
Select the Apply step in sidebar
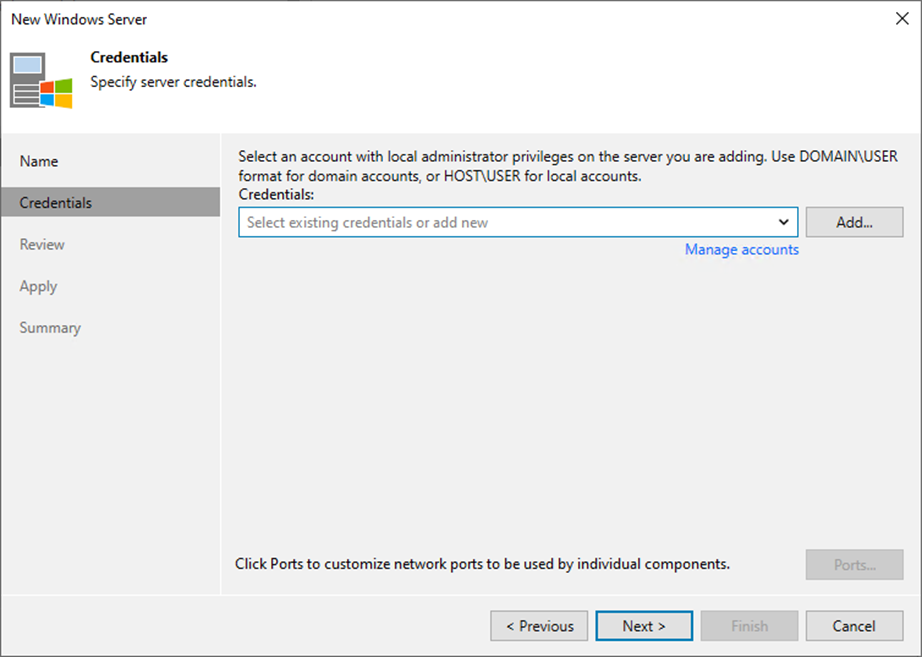point(111,286)
